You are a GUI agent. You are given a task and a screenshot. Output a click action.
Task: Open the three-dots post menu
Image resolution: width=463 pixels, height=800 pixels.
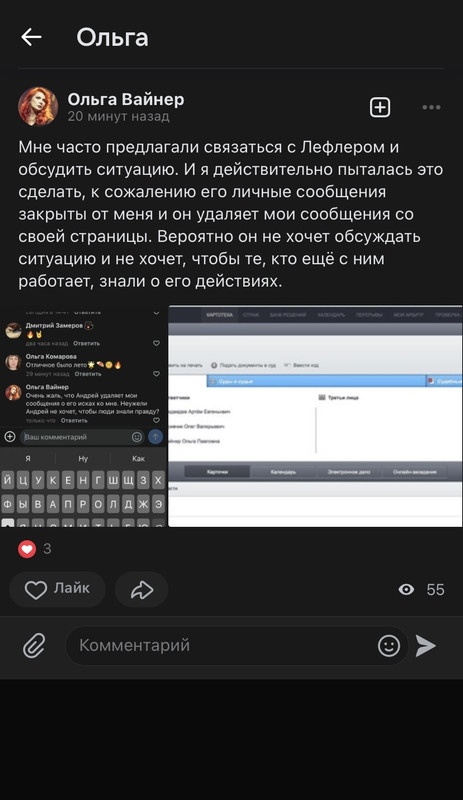[x=431, y=107]
